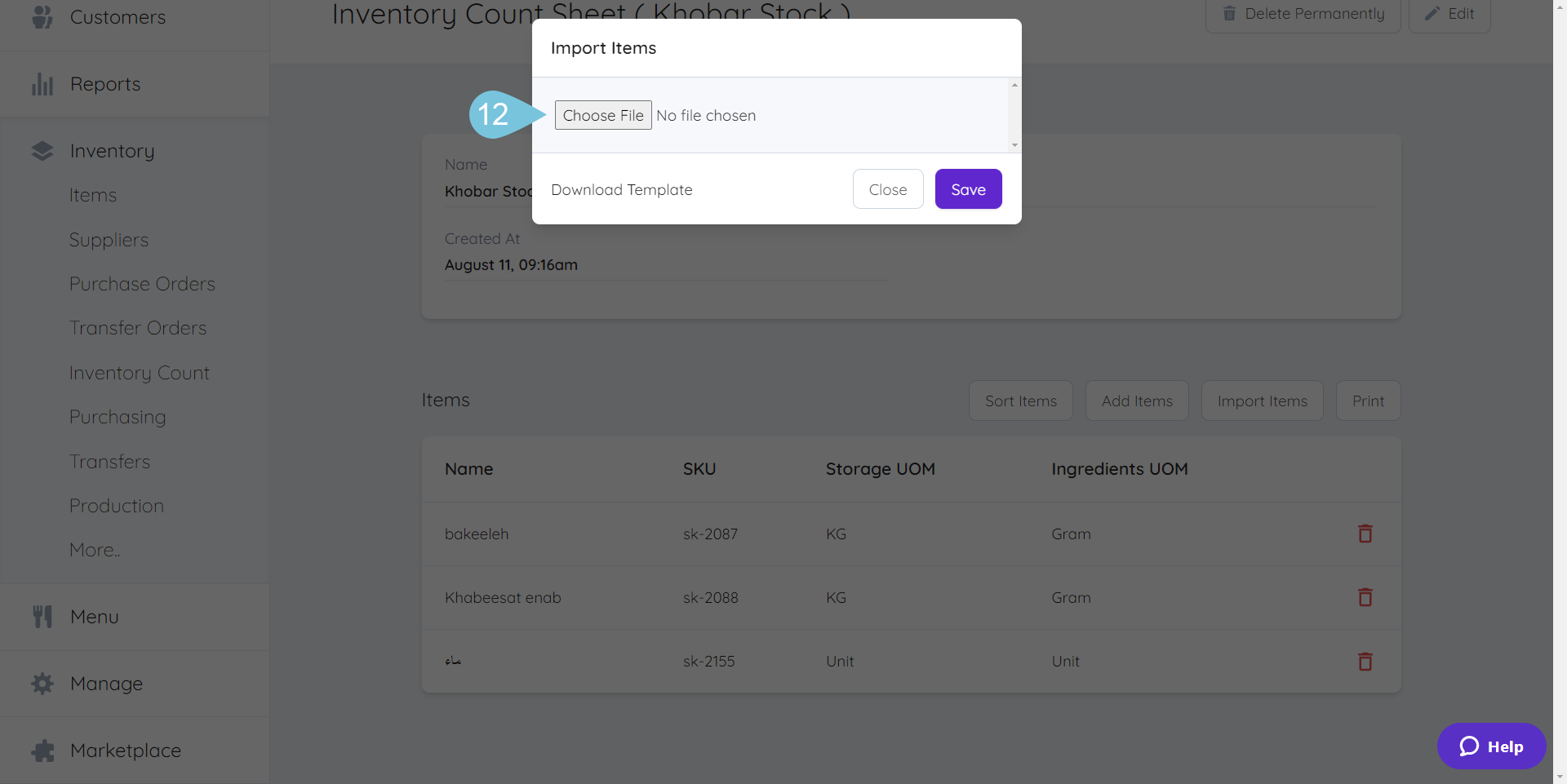
Task: Click the Download Template link
Action: [x=621, y=190]
